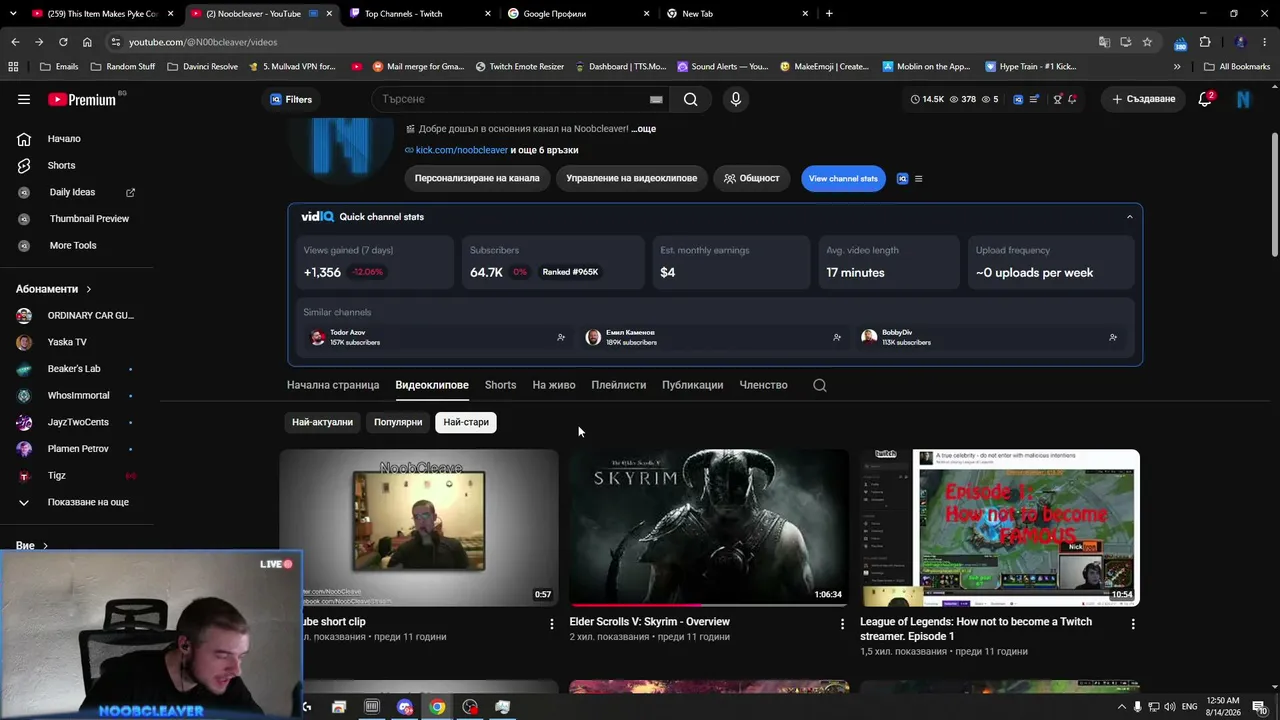
Task: Follow similar channel Емил Каменов
Action: tap(837, 337)
